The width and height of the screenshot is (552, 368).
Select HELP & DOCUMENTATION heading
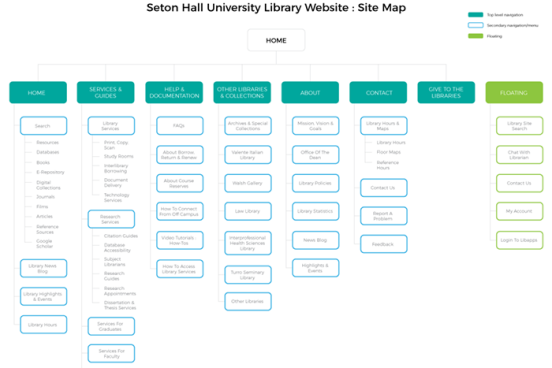tap(174, 93)
